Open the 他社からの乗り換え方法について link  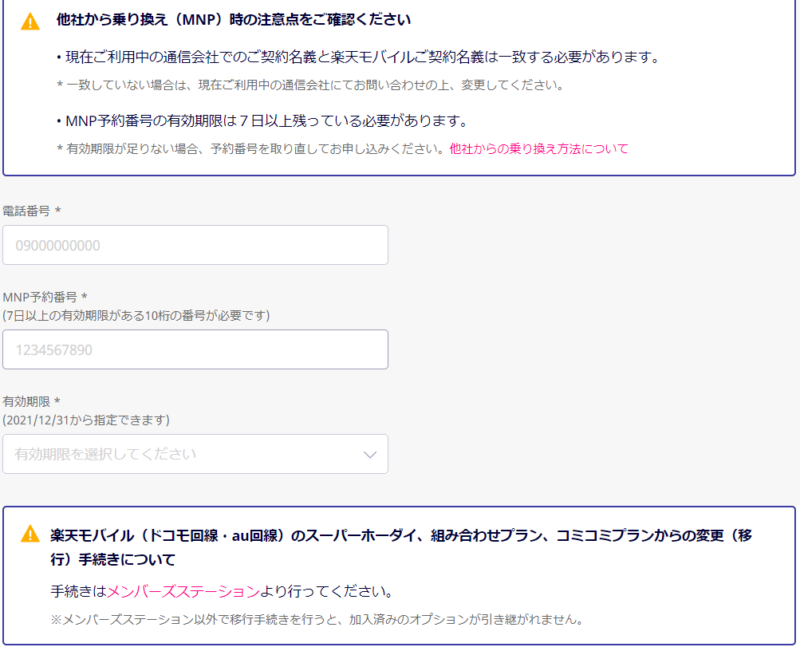click(x=538, y=148)
